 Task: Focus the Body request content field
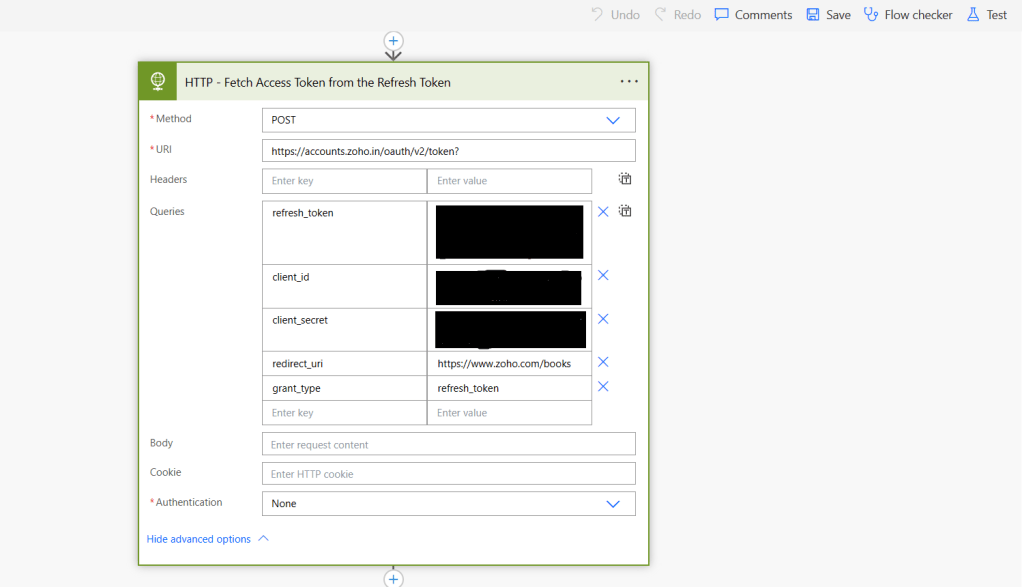[x=448, y=444]
